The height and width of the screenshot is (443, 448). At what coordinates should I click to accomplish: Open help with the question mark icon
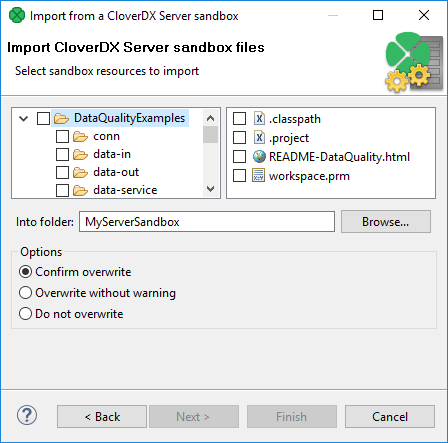click(27, 415)
